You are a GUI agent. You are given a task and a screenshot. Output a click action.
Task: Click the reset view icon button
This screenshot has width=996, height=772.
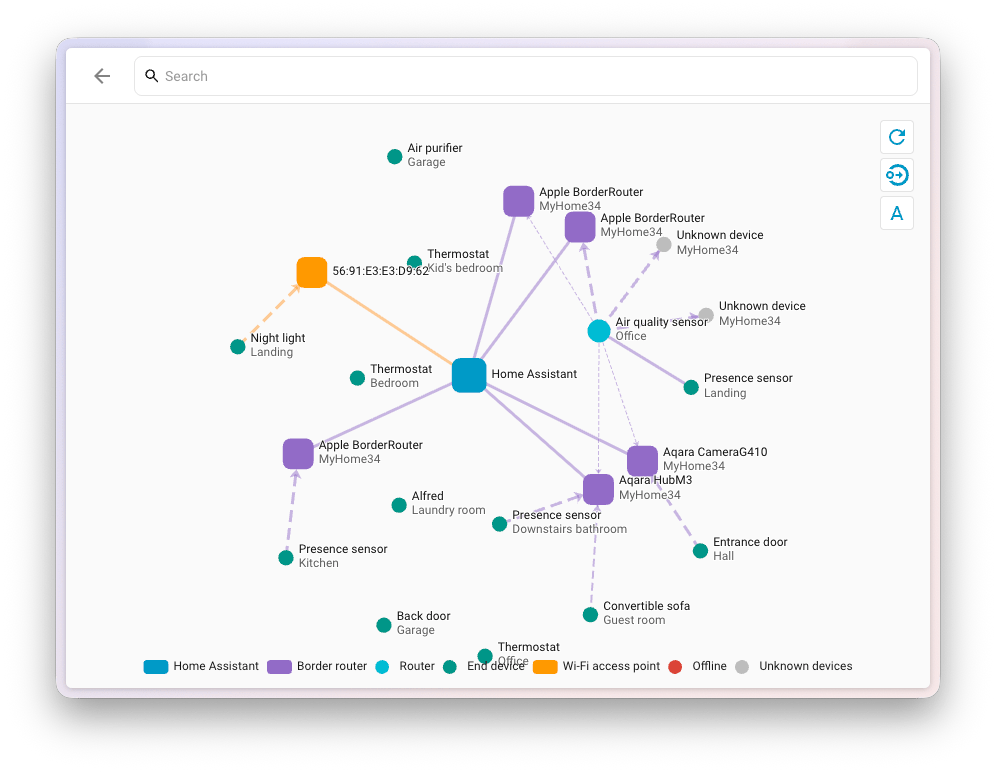click(896, 175)
